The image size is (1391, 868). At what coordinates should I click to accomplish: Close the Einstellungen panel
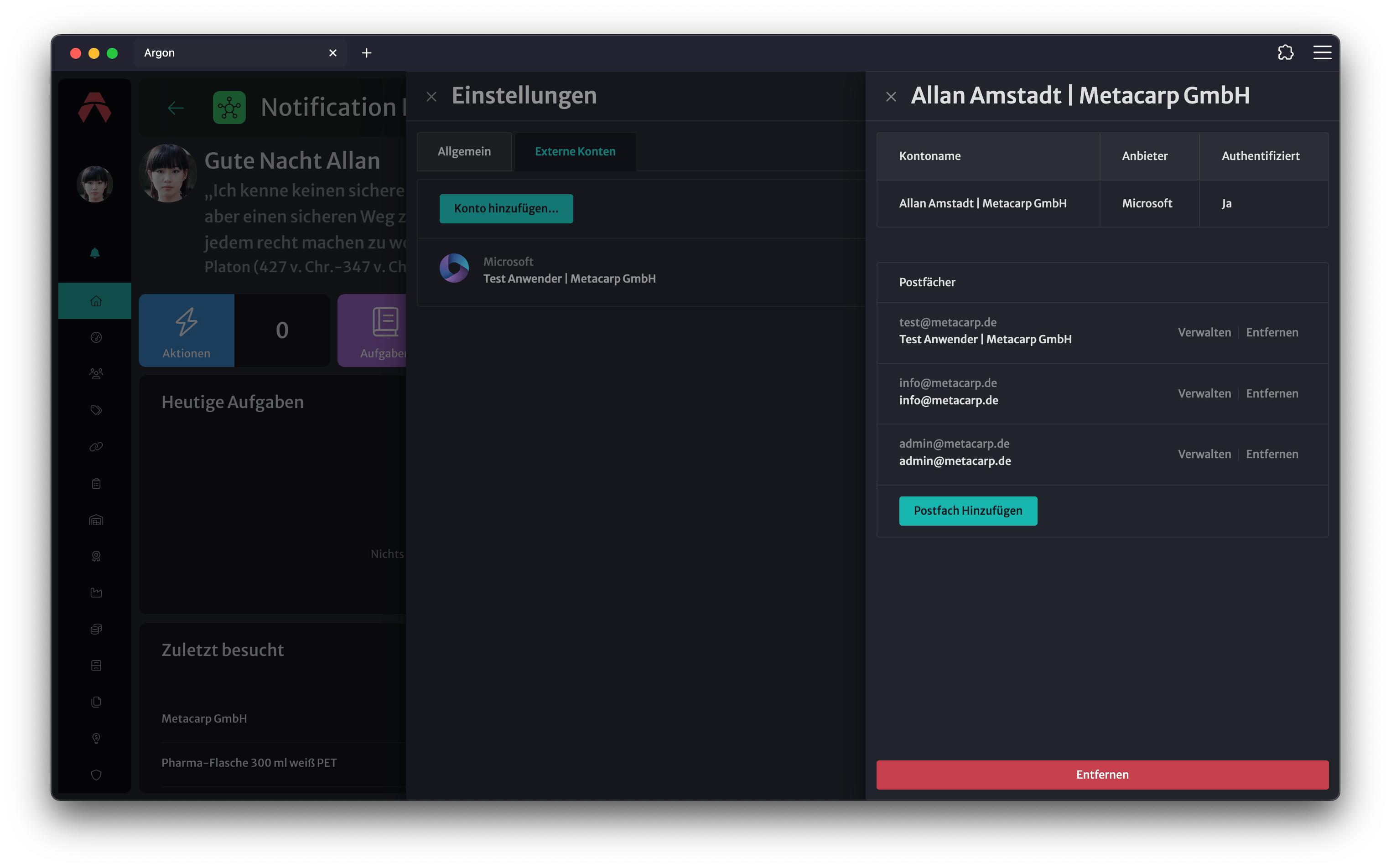[x=431, y=97]
